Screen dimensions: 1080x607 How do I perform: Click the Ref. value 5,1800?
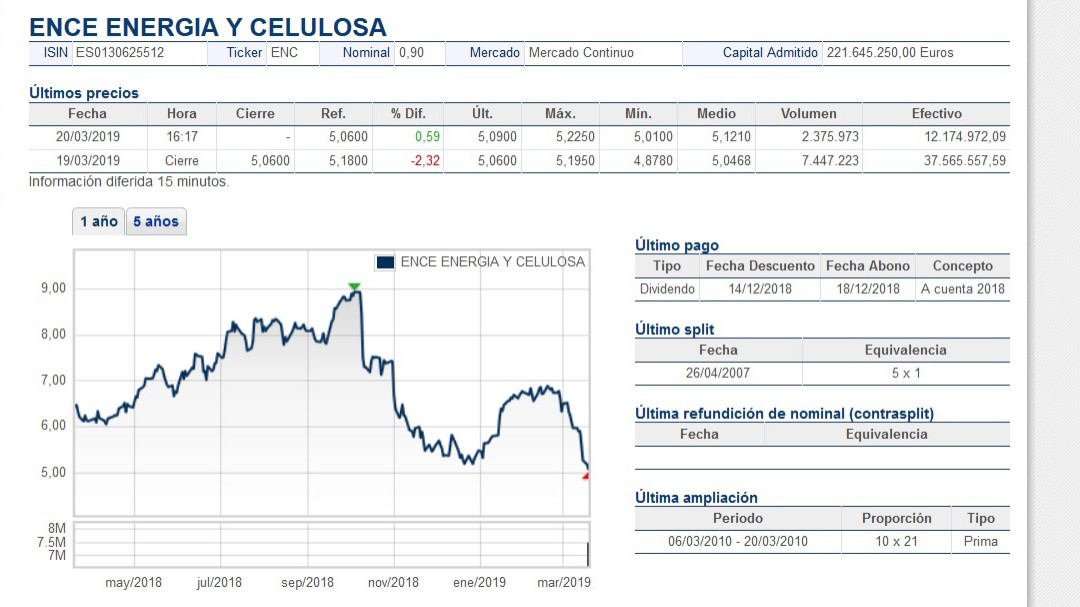pyautogui.click(x=348, y=161)
